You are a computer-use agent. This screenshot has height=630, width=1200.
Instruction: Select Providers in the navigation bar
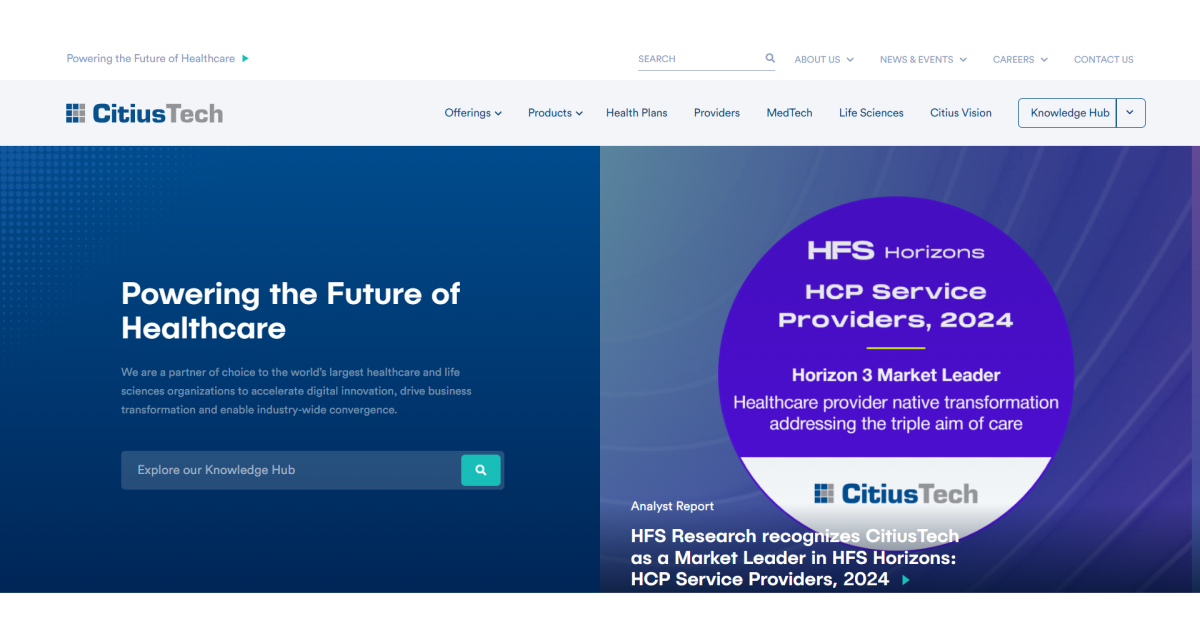pyautogui.click(x=717, y=113)
